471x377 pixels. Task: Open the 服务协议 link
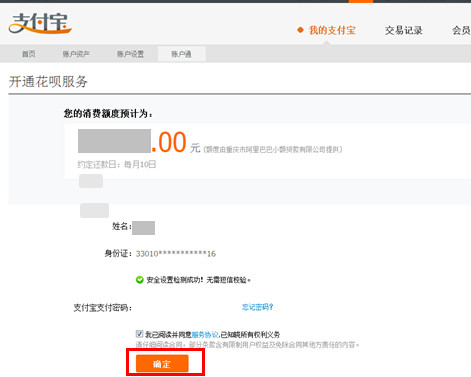pos(205,334)
